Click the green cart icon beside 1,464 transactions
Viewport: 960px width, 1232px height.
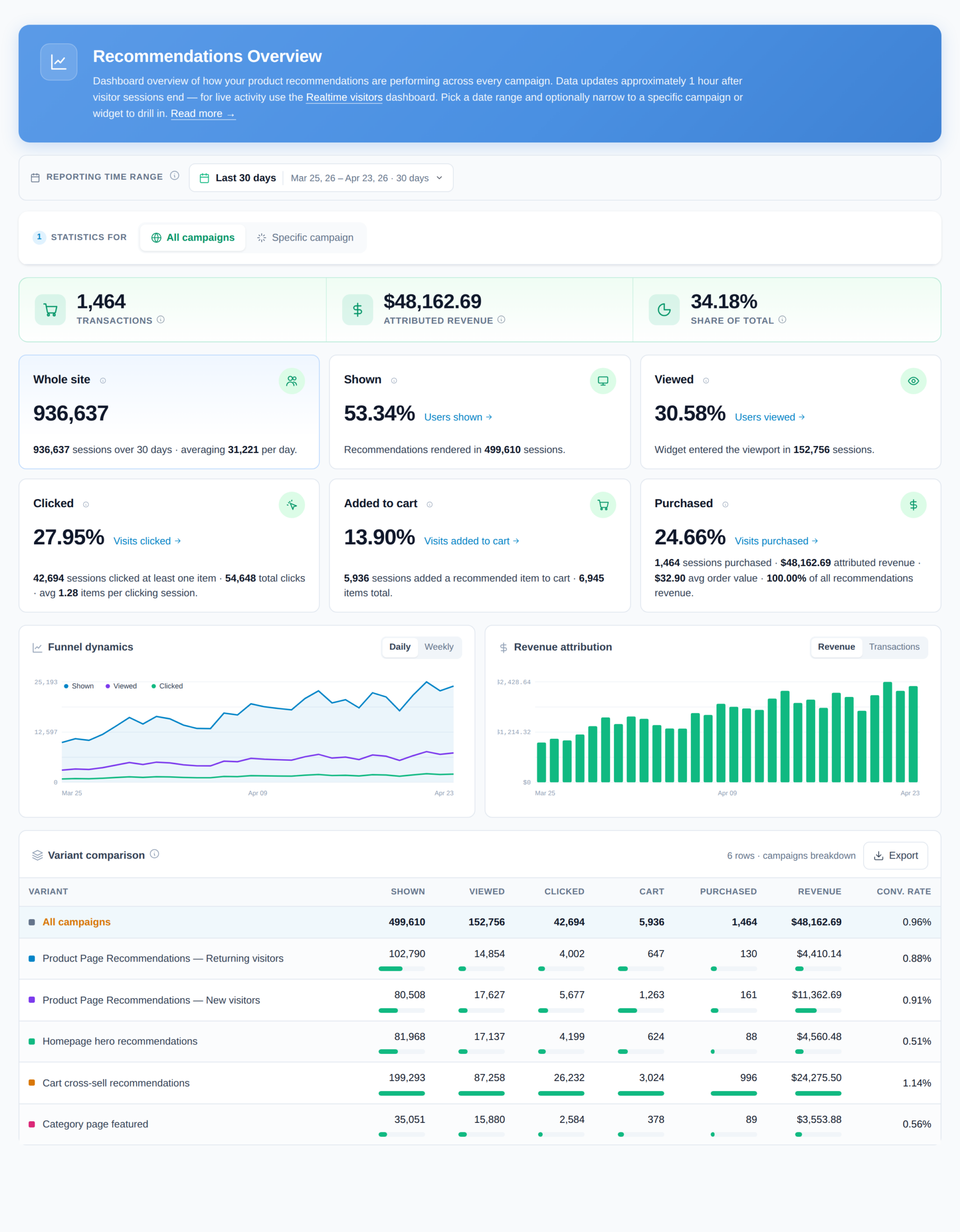50,310
